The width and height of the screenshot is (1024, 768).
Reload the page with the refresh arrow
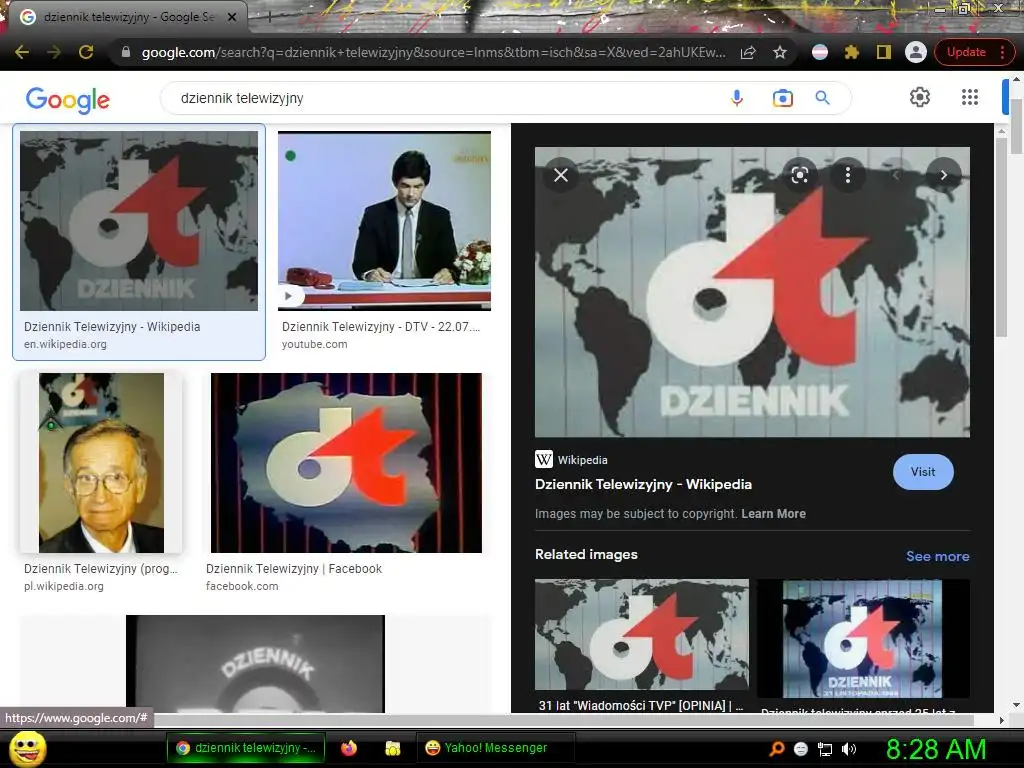(x=86, y=52)
